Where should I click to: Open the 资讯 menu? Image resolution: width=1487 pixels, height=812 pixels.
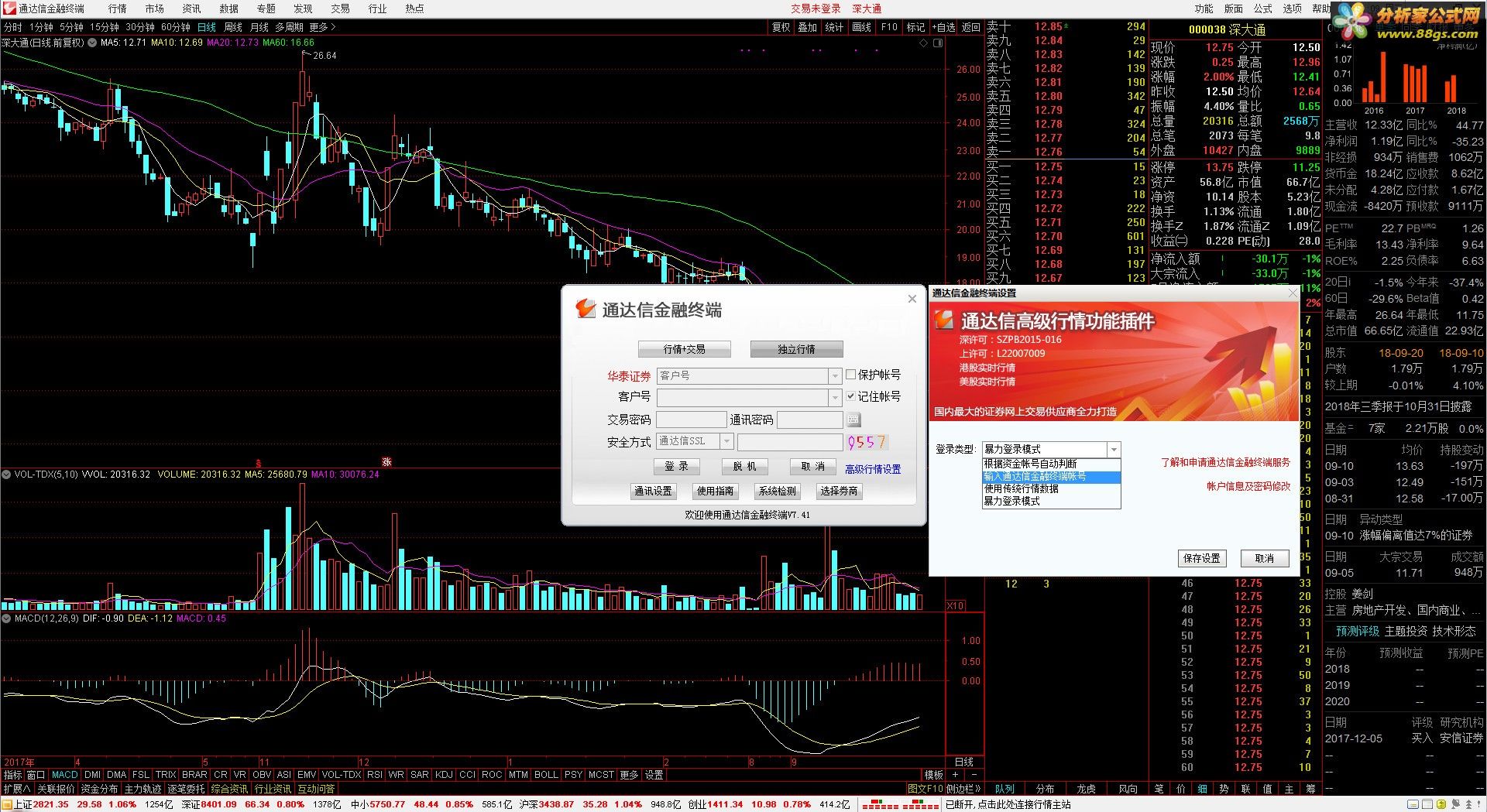[191, 9]
